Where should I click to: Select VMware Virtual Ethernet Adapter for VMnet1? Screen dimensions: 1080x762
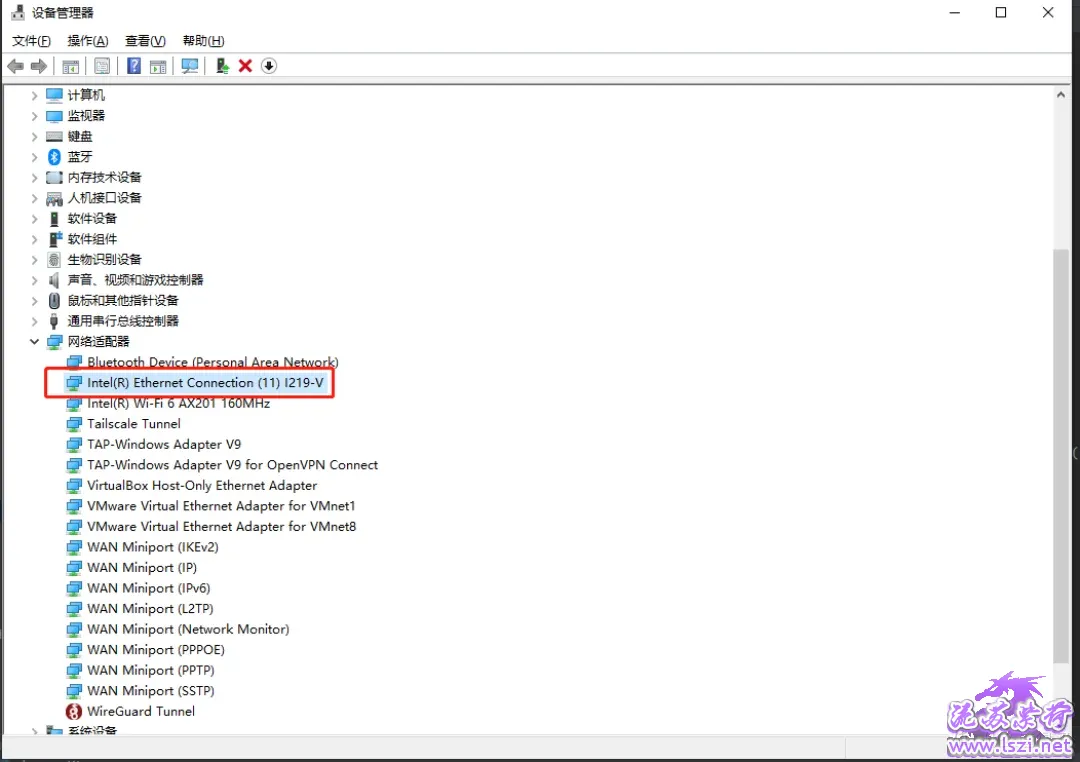click(x=221, y=506)
